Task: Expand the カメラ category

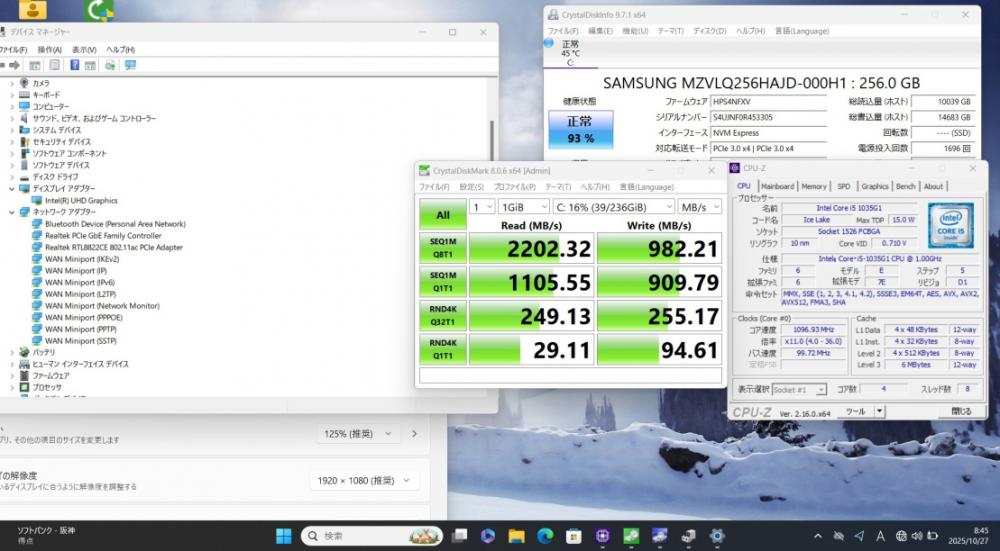Action: 11,83
